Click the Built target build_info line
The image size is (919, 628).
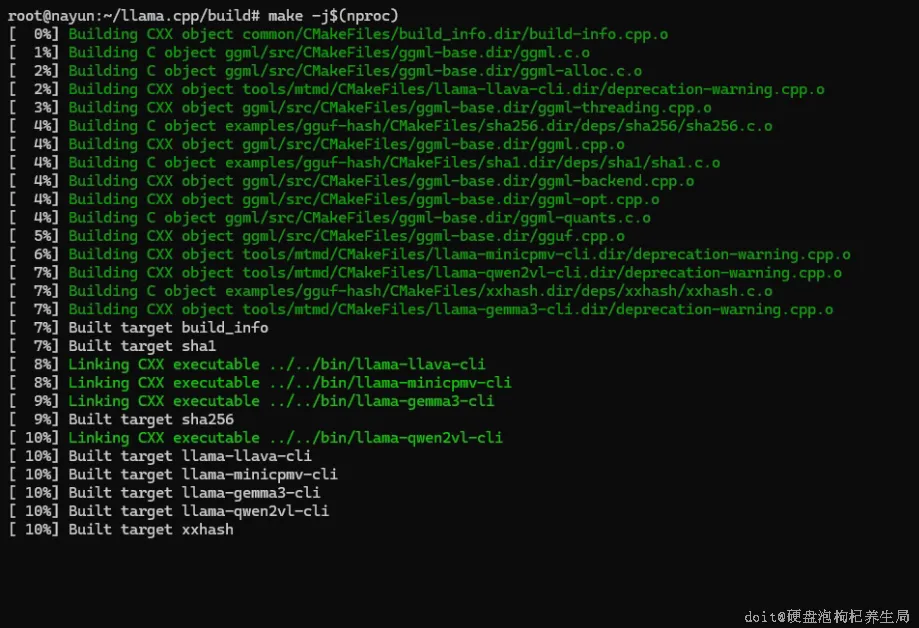(x=168, y=328)
